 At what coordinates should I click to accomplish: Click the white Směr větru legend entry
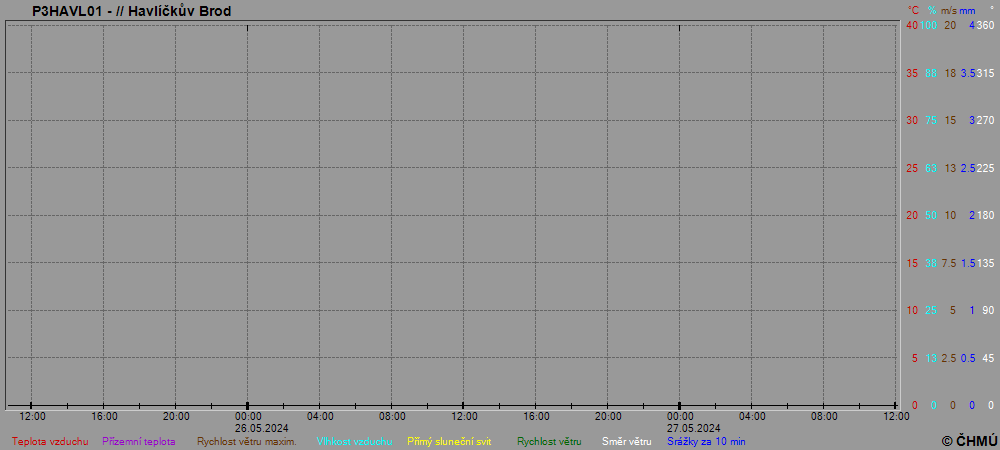[x=626, y=441]
